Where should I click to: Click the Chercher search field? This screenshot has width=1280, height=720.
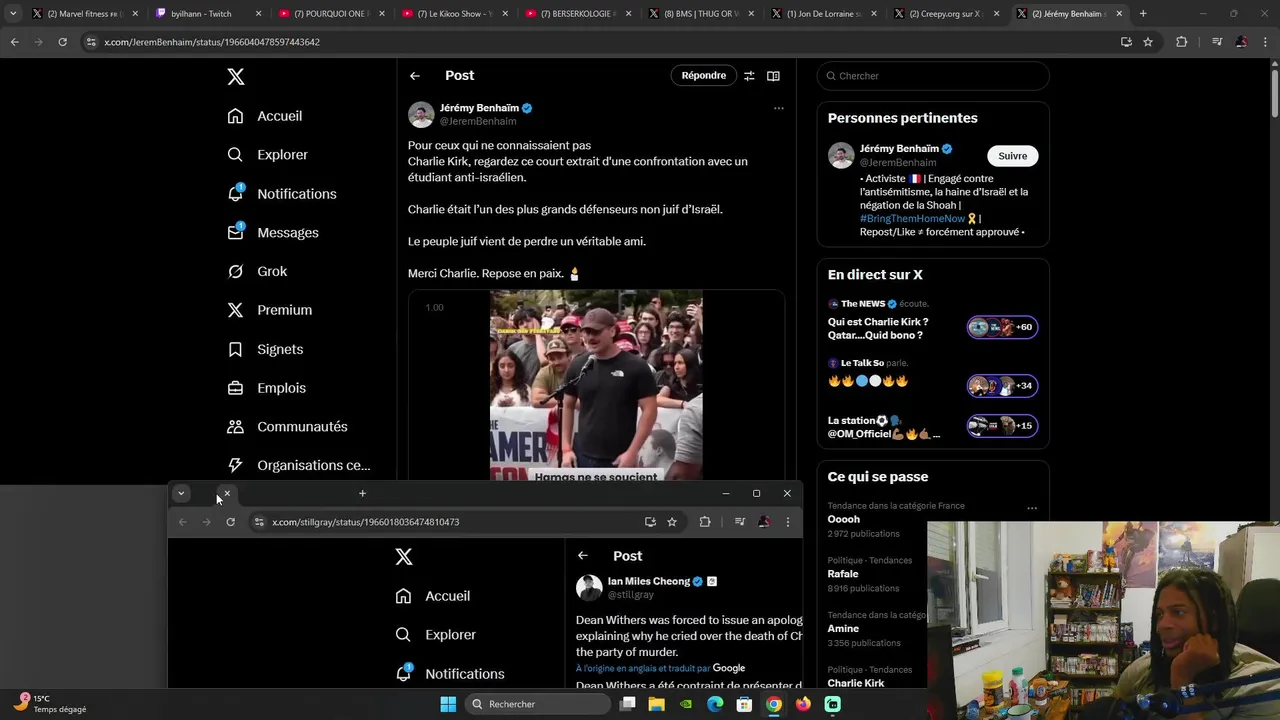933,76
